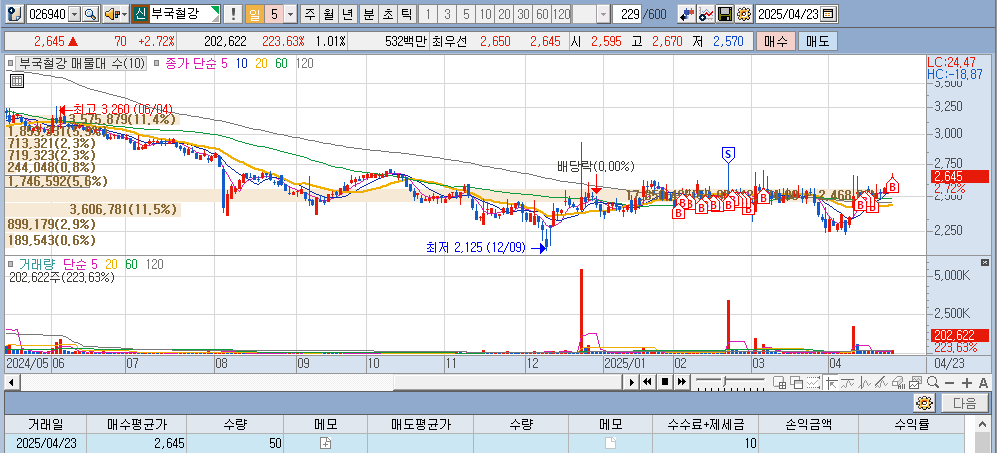
Task: Select the 초 second period toggle
Action: click(x=388, y=14)
